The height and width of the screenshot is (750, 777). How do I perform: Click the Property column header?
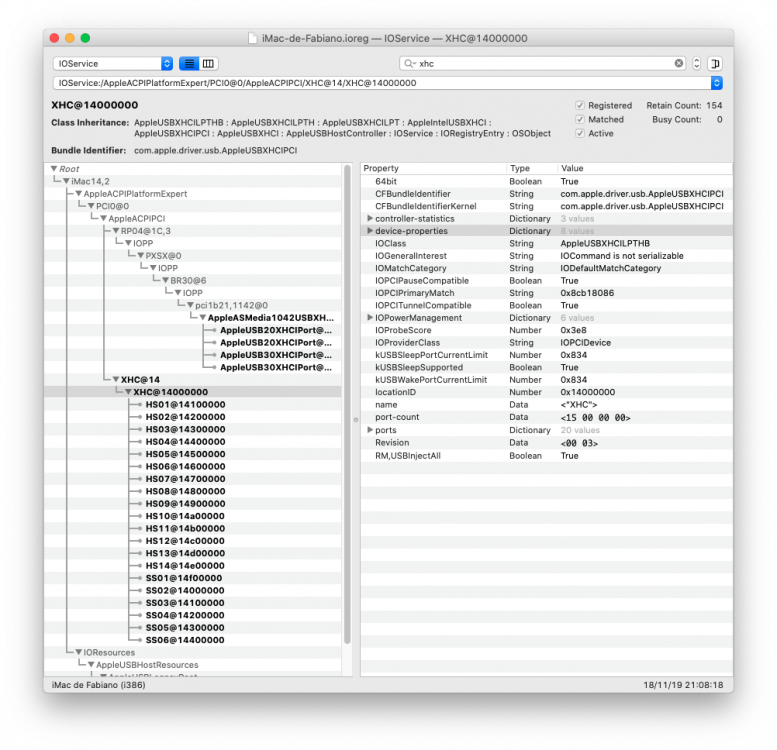click(433, 168)
